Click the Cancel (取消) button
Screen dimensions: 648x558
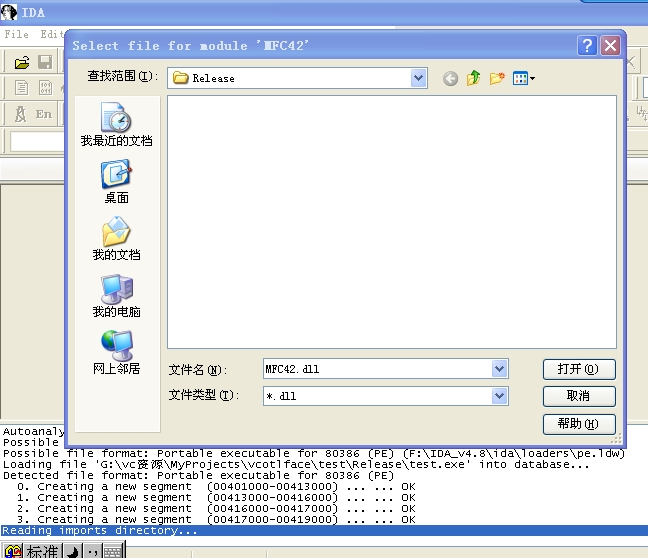click(x=579, y=396)
